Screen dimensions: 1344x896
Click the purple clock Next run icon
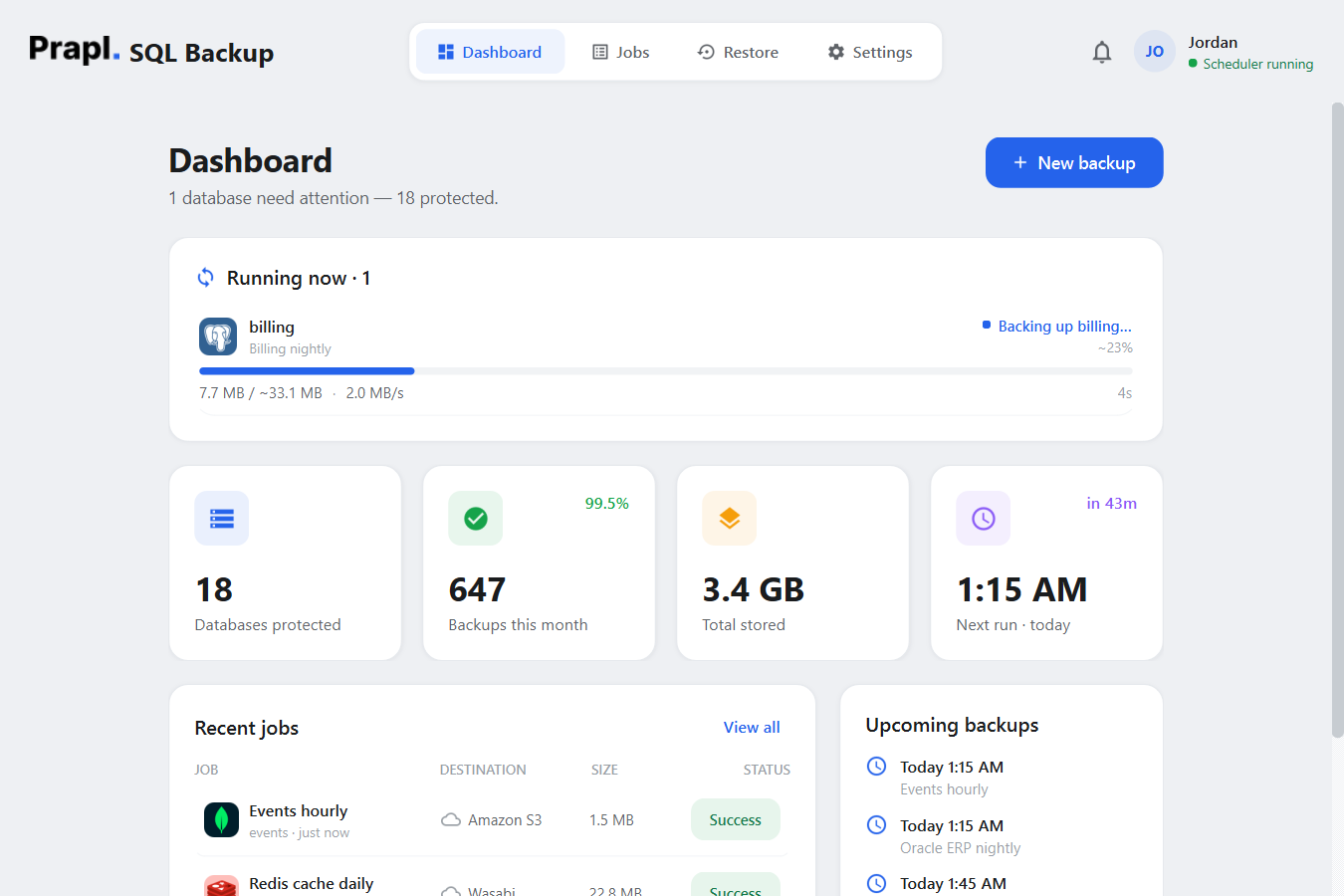[x=984, y=518]
